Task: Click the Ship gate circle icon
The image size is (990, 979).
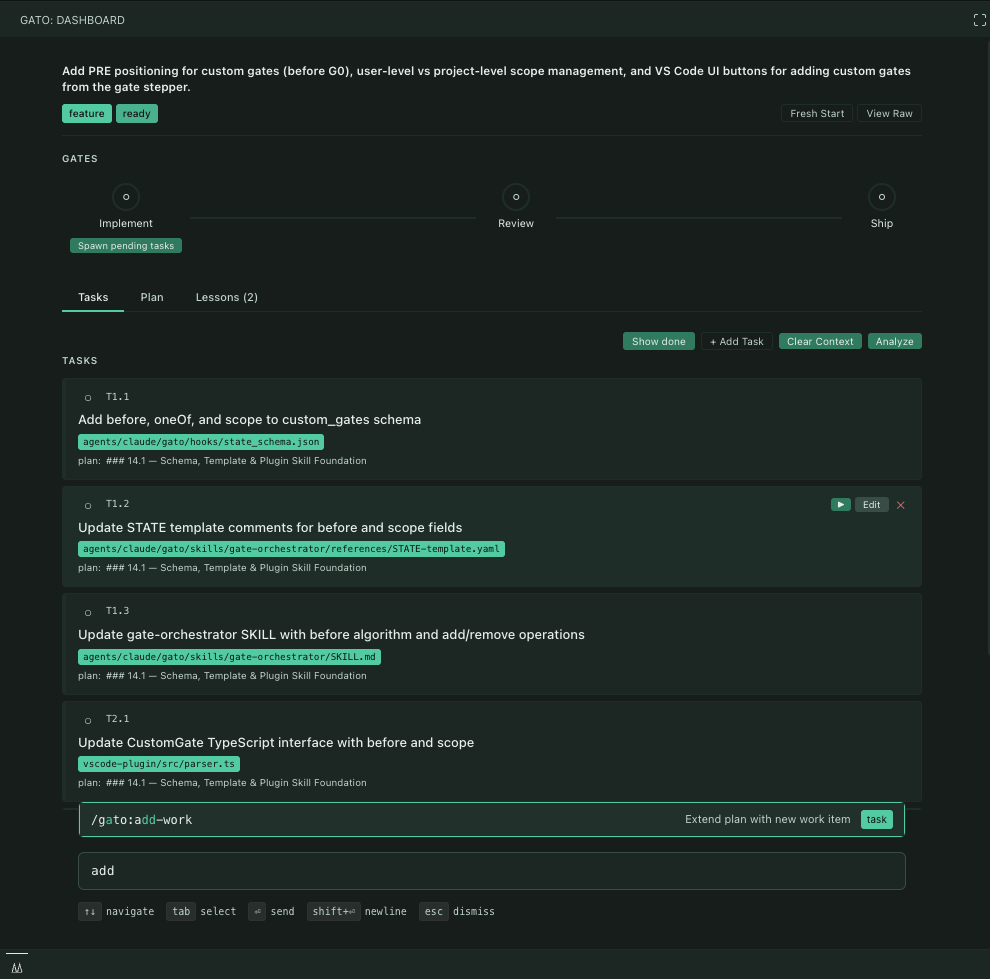Action: pos(881,196)
